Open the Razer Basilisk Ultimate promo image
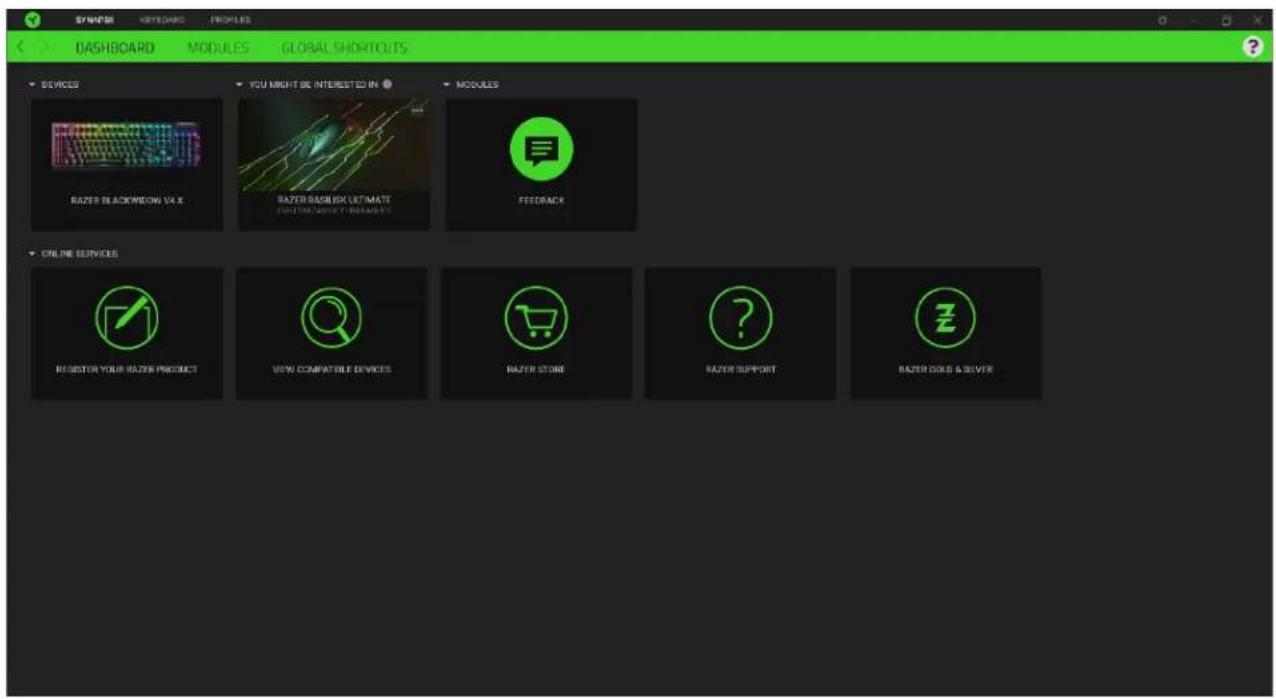 pos(334,144)
